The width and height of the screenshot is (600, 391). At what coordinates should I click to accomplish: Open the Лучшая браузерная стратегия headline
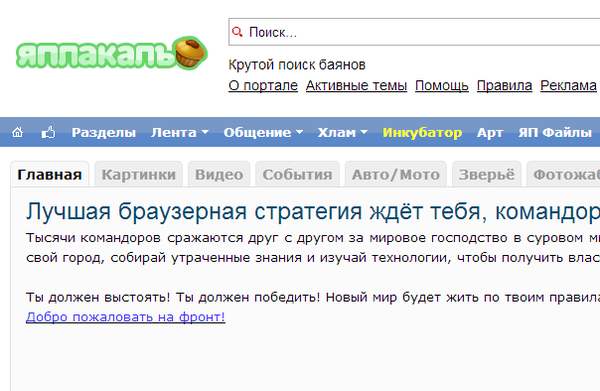pos(313,212)
